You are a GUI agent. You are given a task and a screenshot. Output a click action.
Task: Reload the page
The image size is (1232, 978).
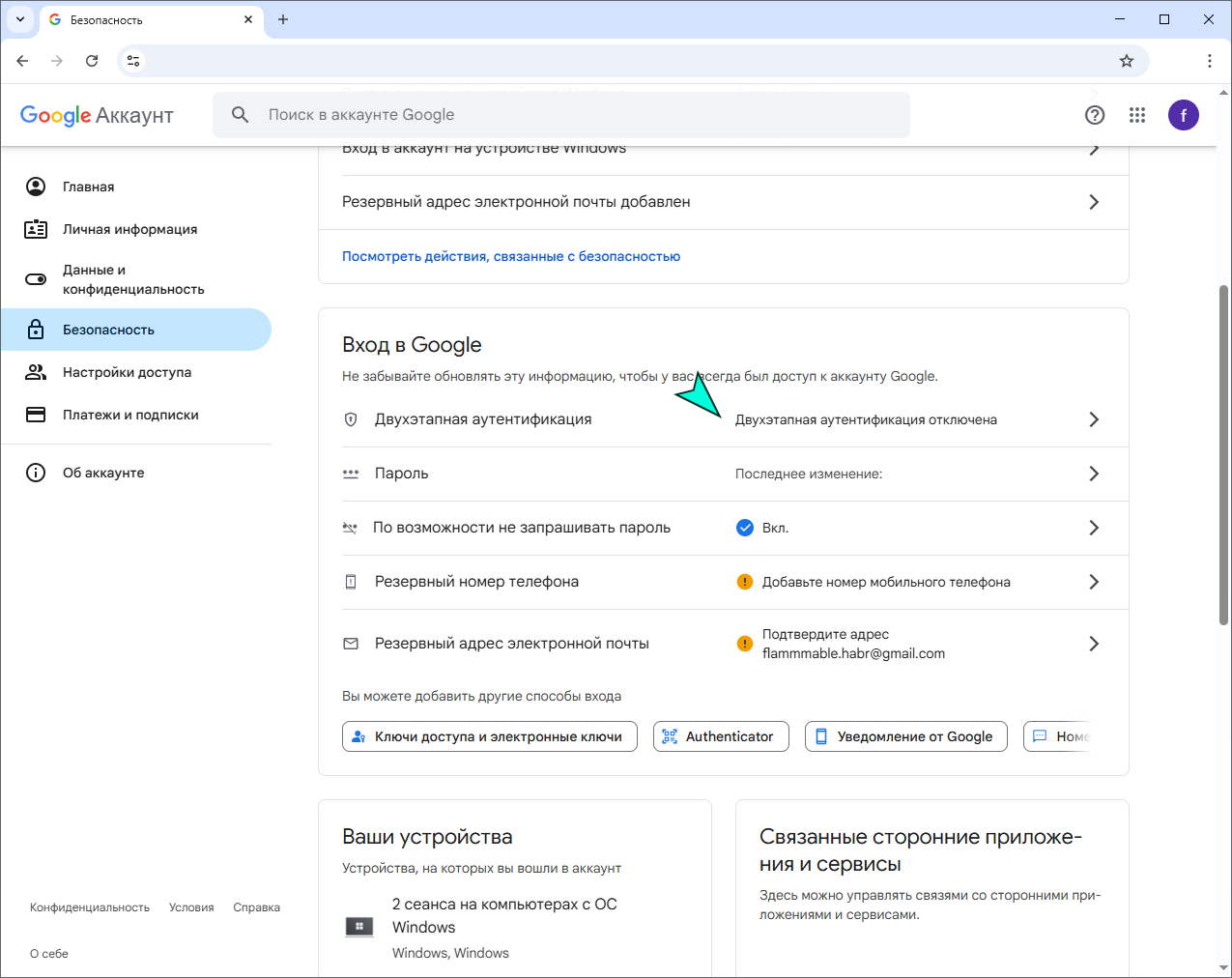pyautogui.click(x=92, y=61)
